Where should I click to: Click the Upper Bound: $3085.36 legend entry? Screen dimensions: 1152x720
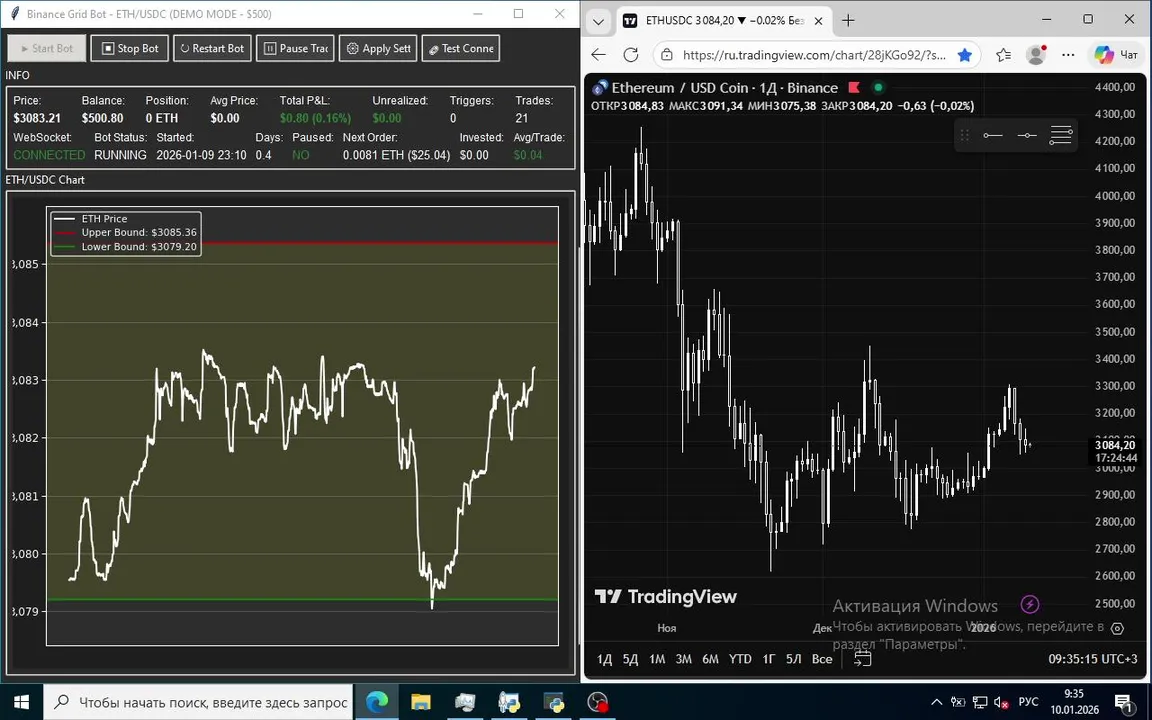click(139, 232)
